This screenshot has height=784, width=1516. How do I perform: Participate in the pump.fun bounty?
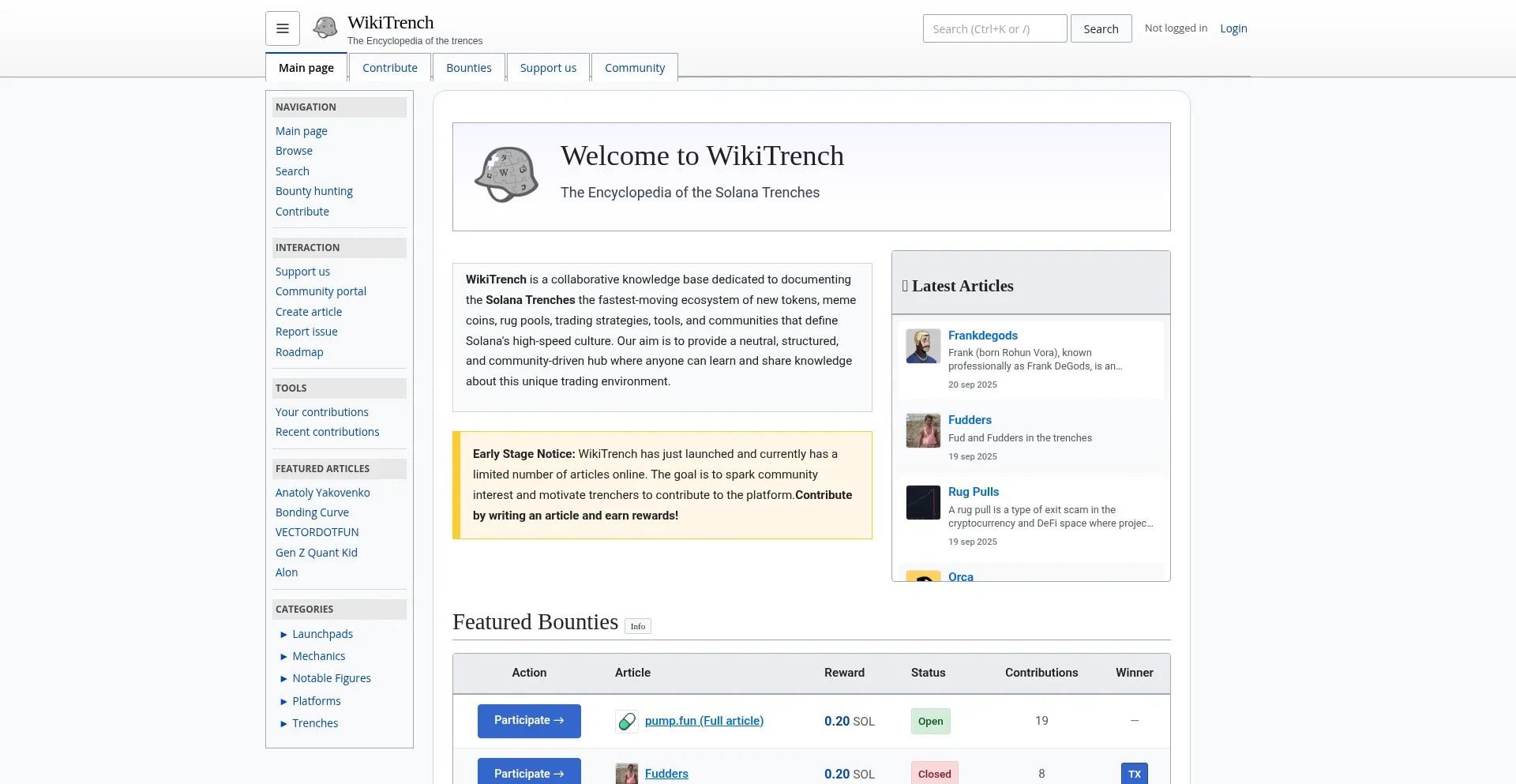tap(529, 721)
